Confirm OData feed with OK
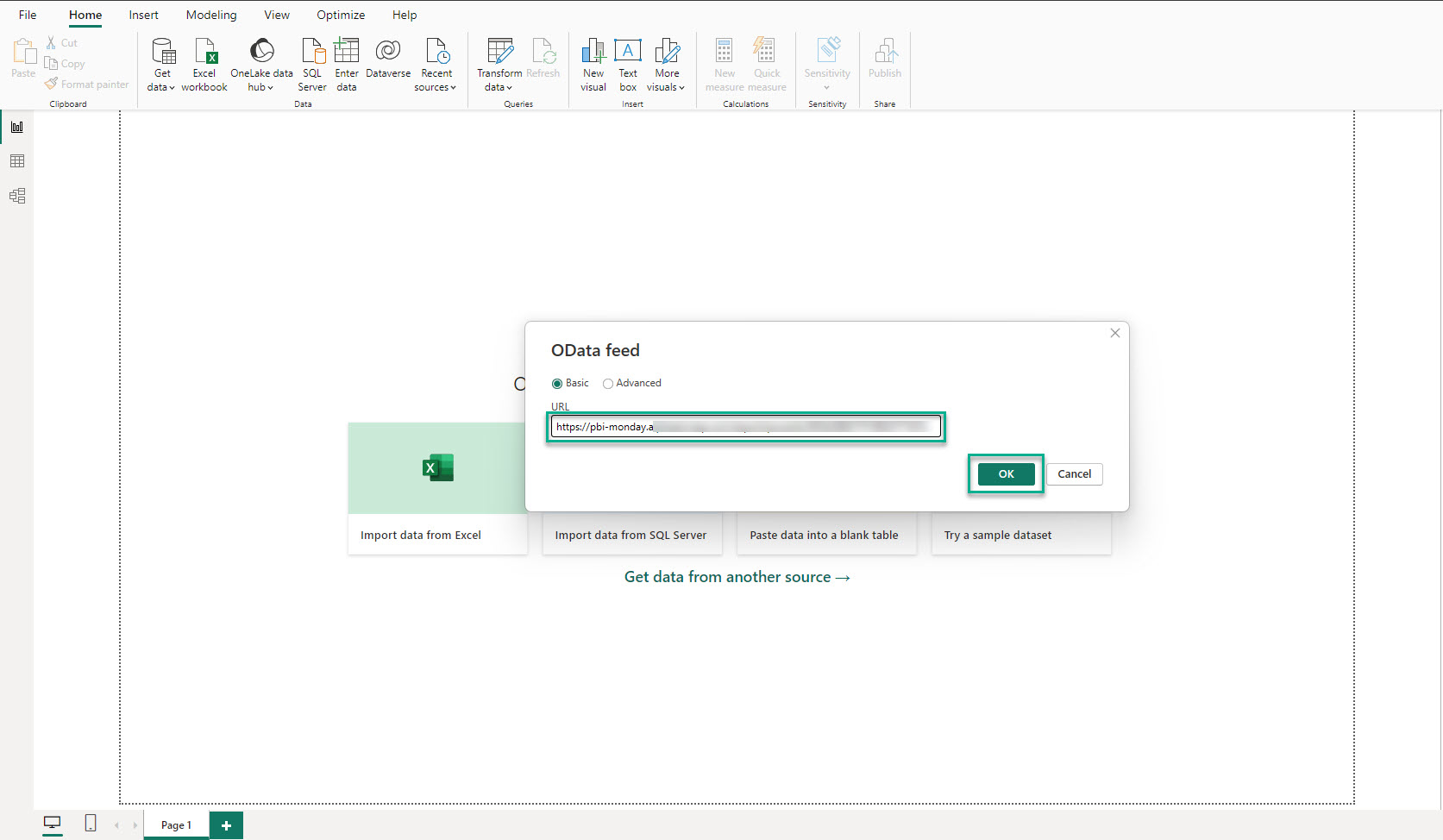This screenshot has height=840, width=1443. (1006, 474)
